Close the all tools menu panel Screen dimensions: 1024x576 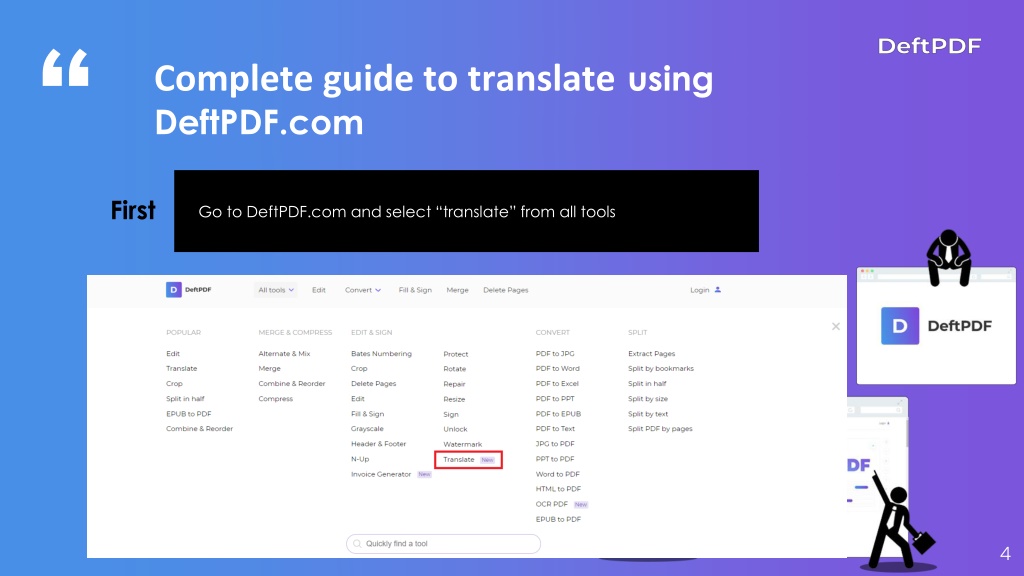836,327
